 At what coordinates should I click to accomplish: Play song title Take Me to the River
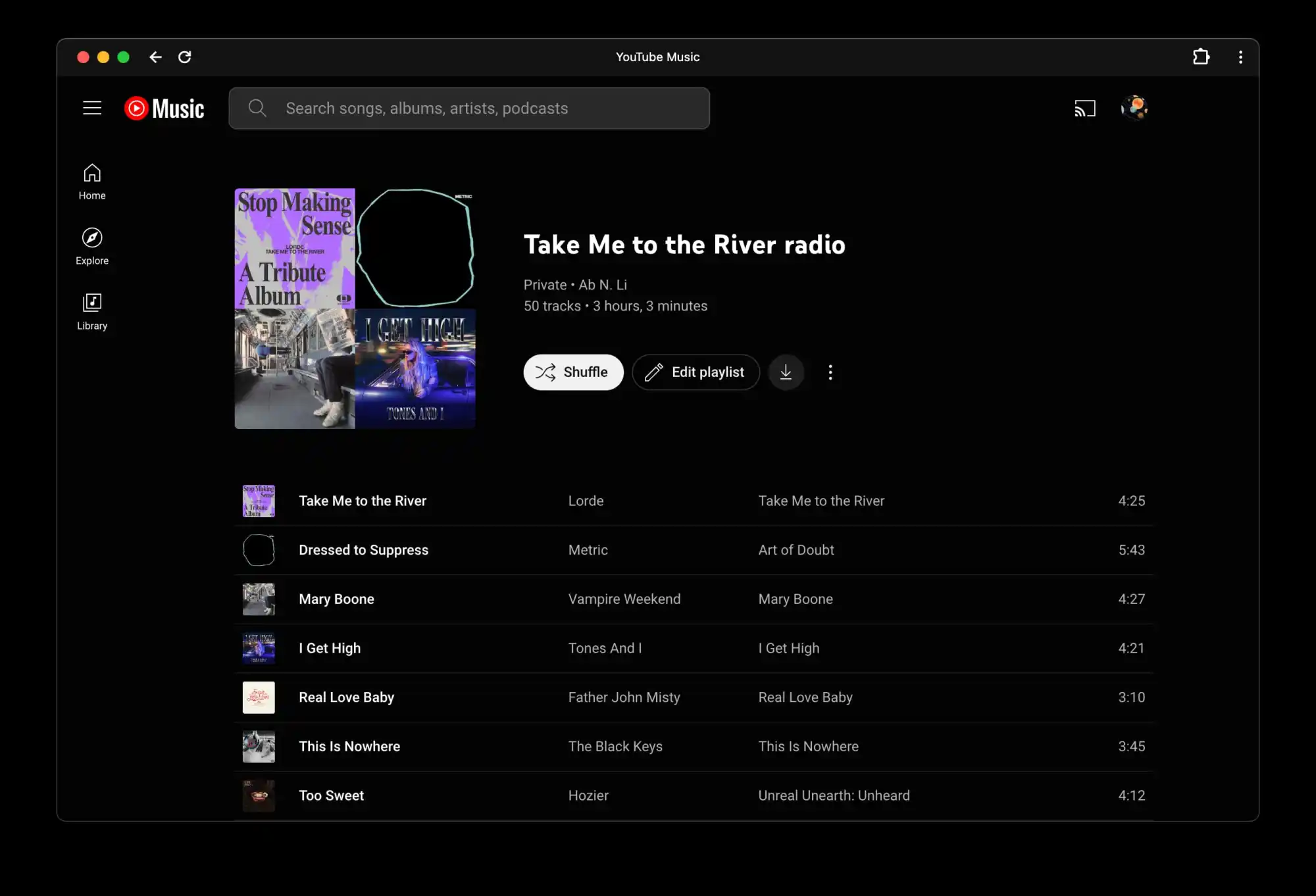tap(363, 501)
